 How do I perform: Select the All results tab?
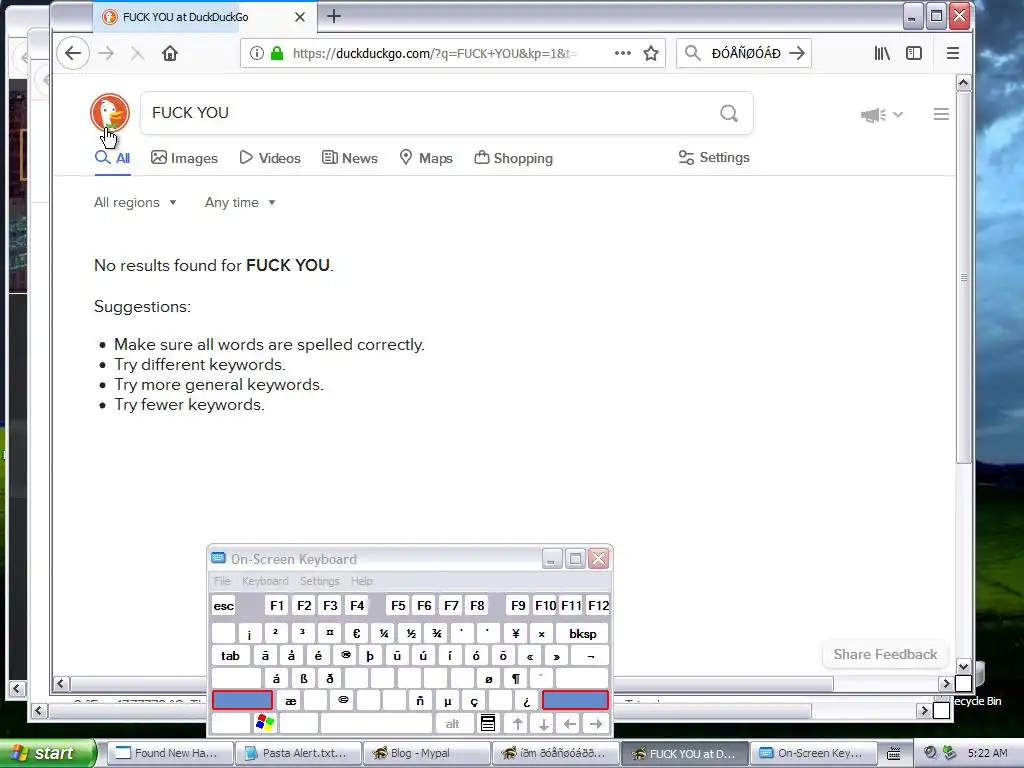pos(112,158)
